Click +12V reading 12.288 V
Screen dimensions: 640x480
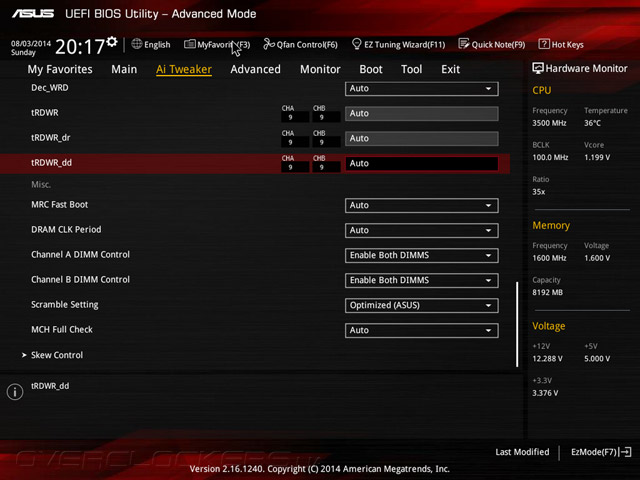[548, 358]
